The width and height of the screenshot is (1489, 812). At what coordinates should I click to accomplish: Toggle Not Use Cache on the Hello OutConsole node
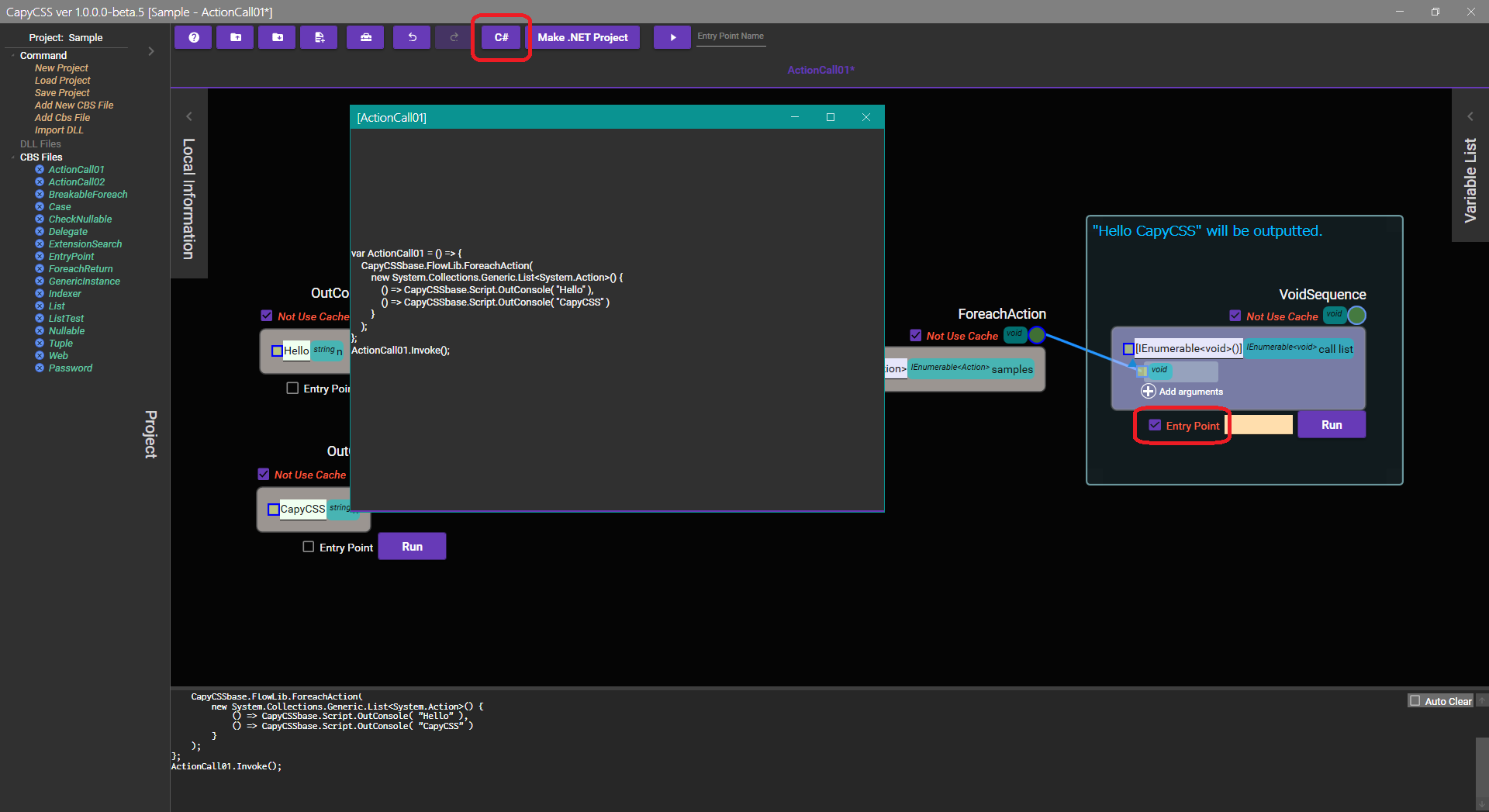[267, 316]
